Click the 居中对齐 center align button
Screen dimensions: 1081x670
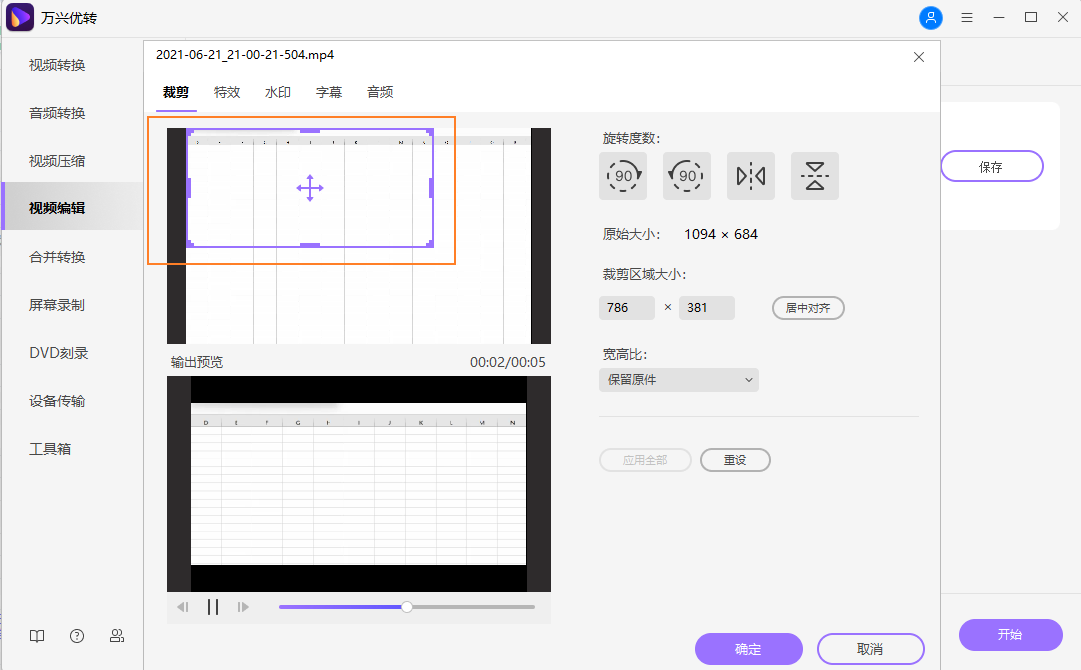coord(808,308)
